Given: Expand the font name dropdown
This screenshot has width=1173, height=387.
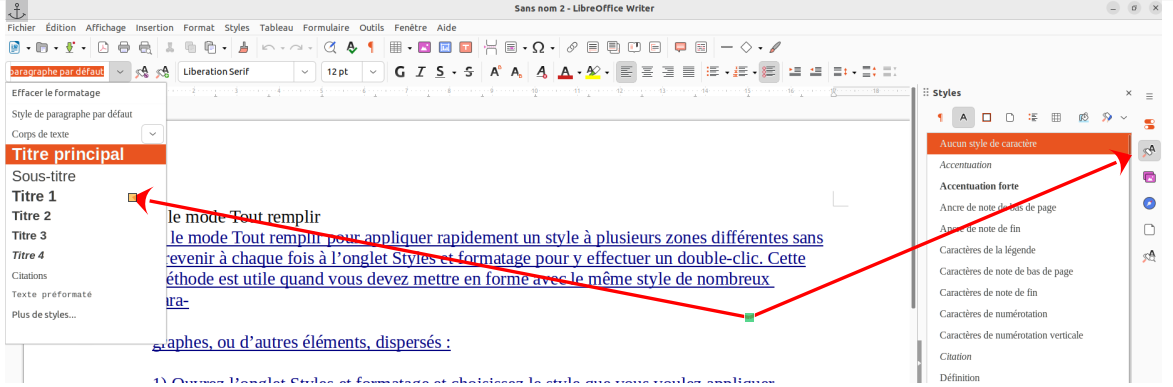Looking at the screenshot, I should click(x=304, y=72).
